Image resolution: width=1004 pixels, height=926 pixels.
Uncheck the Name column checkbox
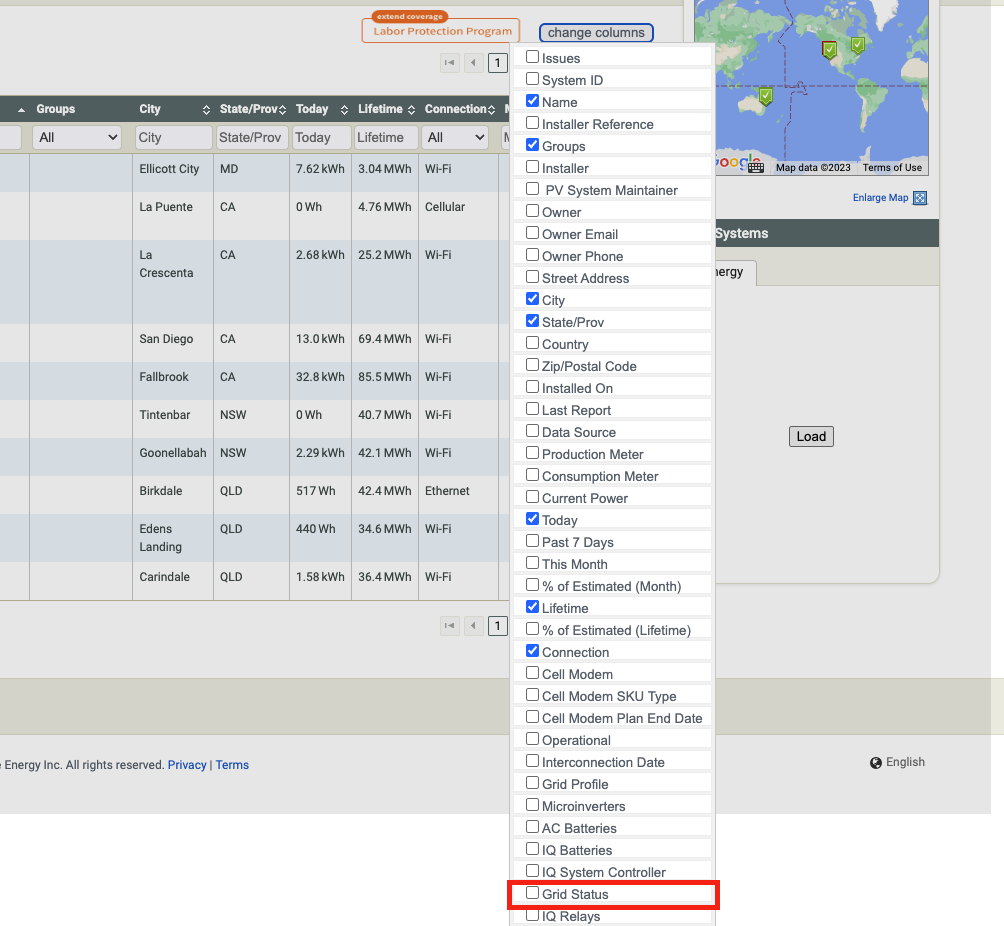pyautogui.click(x=532, y=101)
